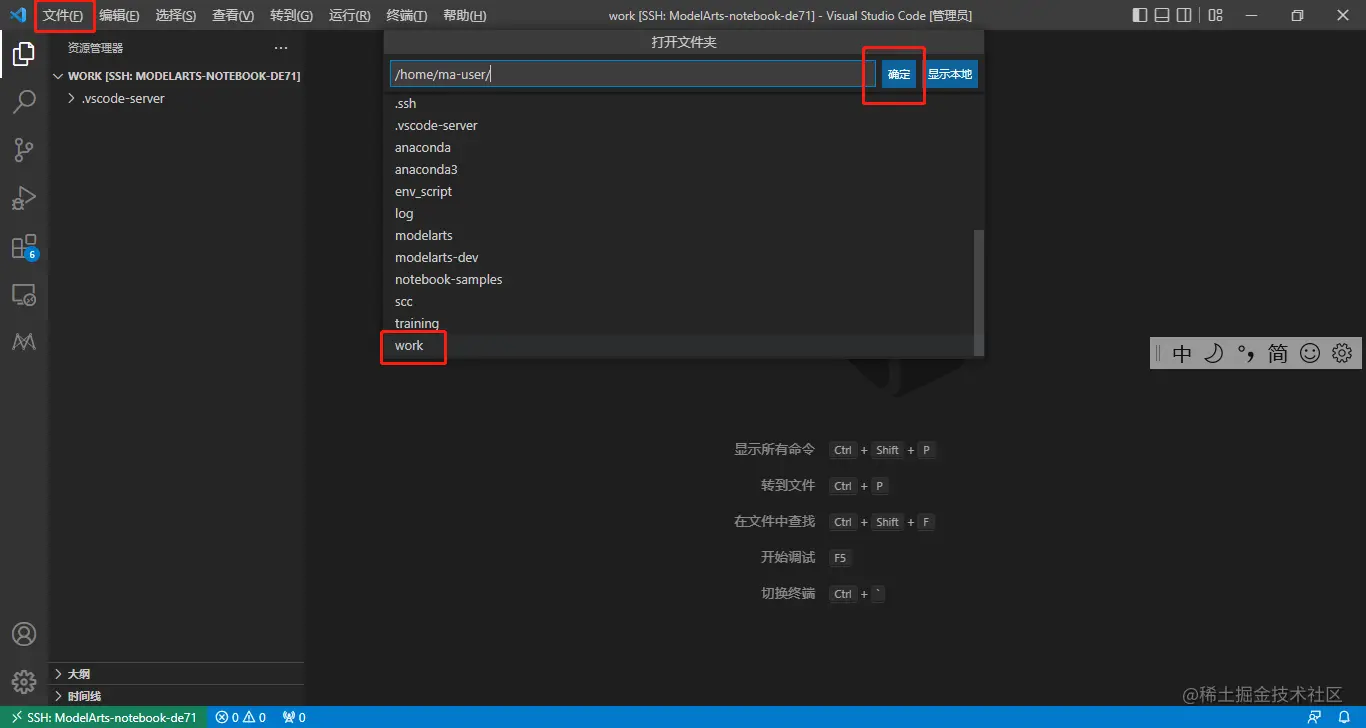This screenshot has height=728, width=1366.
Task: Open the 运行(R) menu
Action: tap(349, 16)
